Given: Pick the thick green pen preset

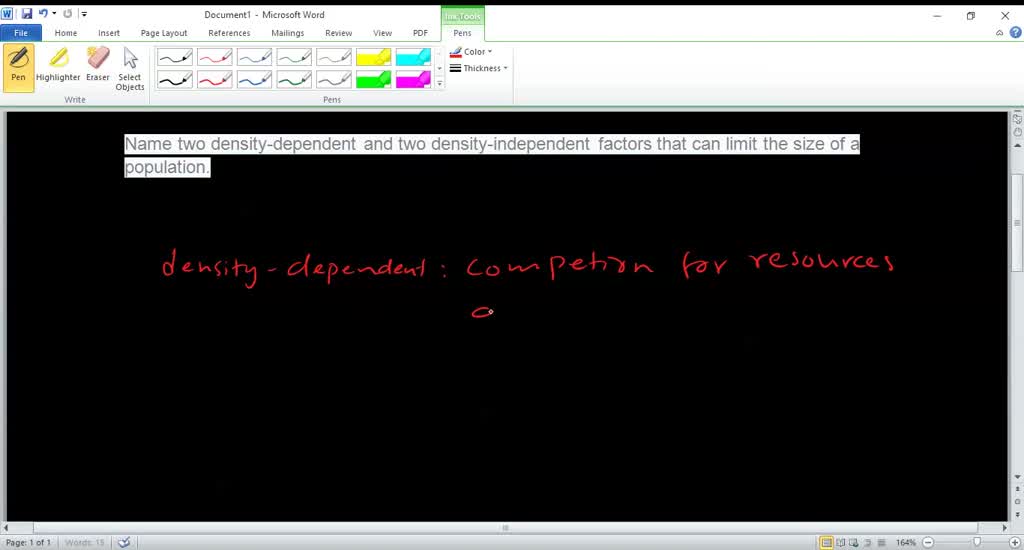Looking at the screenshot, I should 295,80.
